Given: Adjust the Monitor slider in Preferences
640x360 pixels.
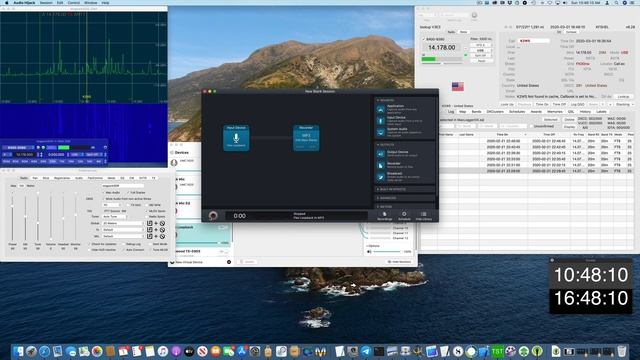Looking at the screenshot, I should pyautogui.click(x=76, y=216).
